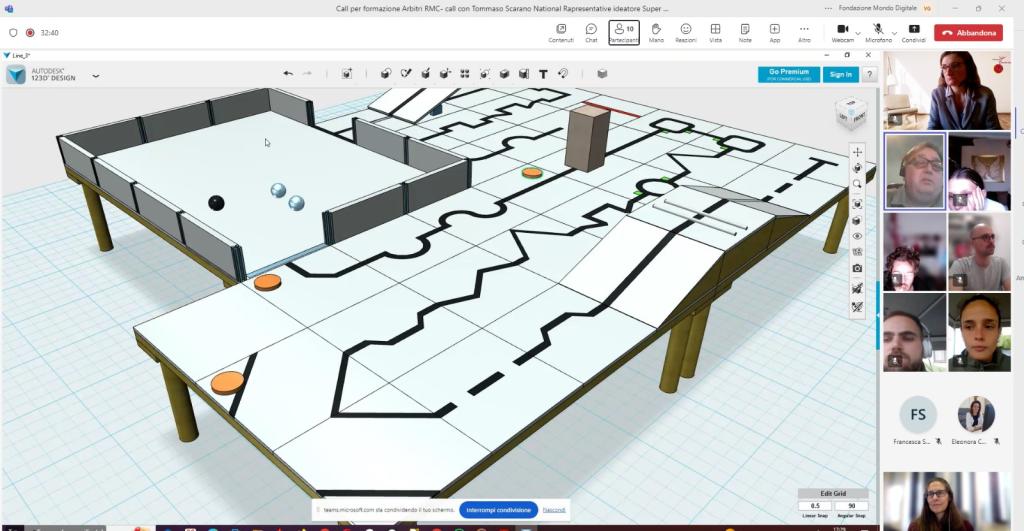The height and width of the screenshot is (531, 1024).
Task: Open the view style cube option
Action: tap(857, 221)
